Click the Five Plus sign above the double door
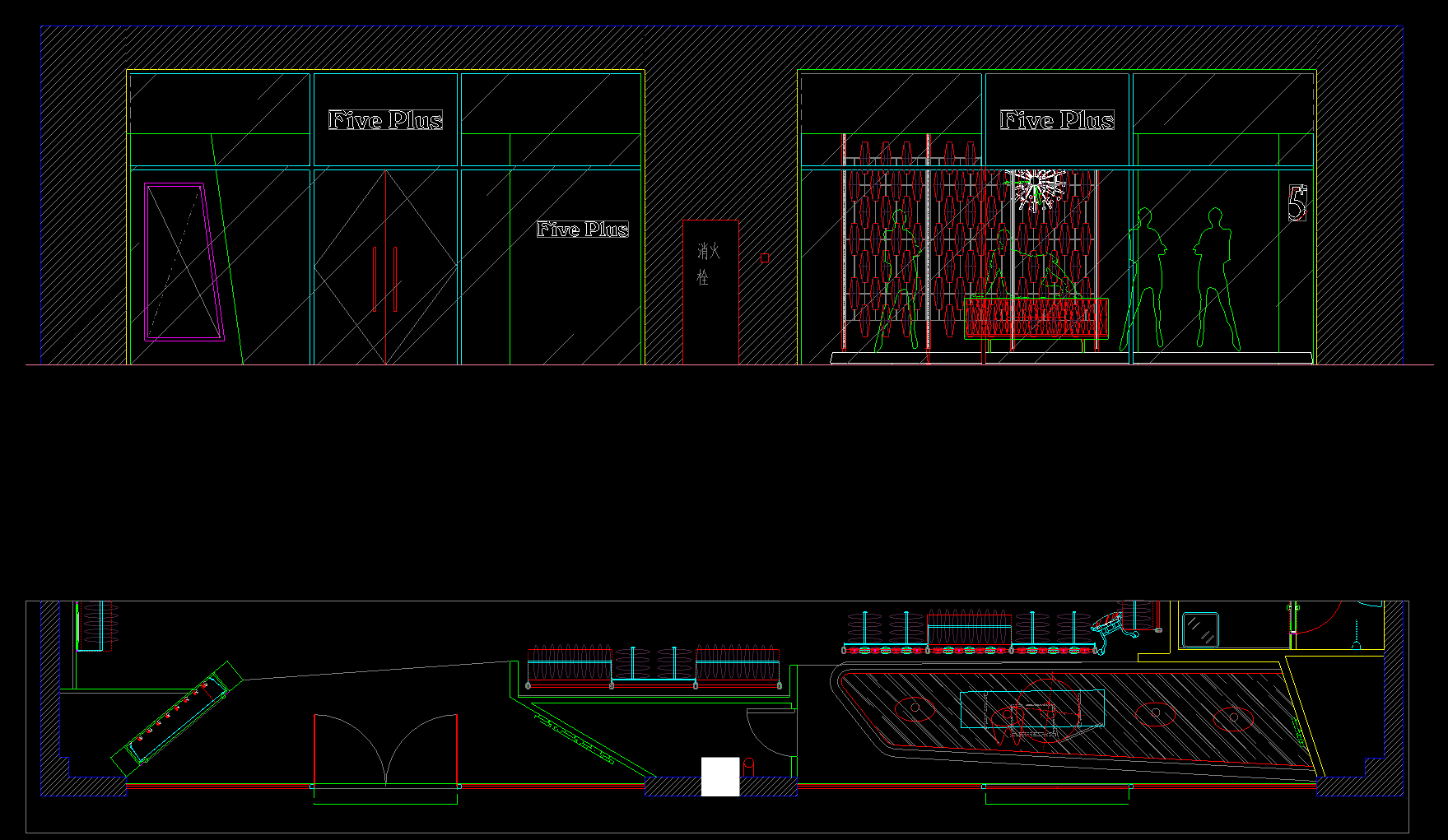 [x=385, y=120]
